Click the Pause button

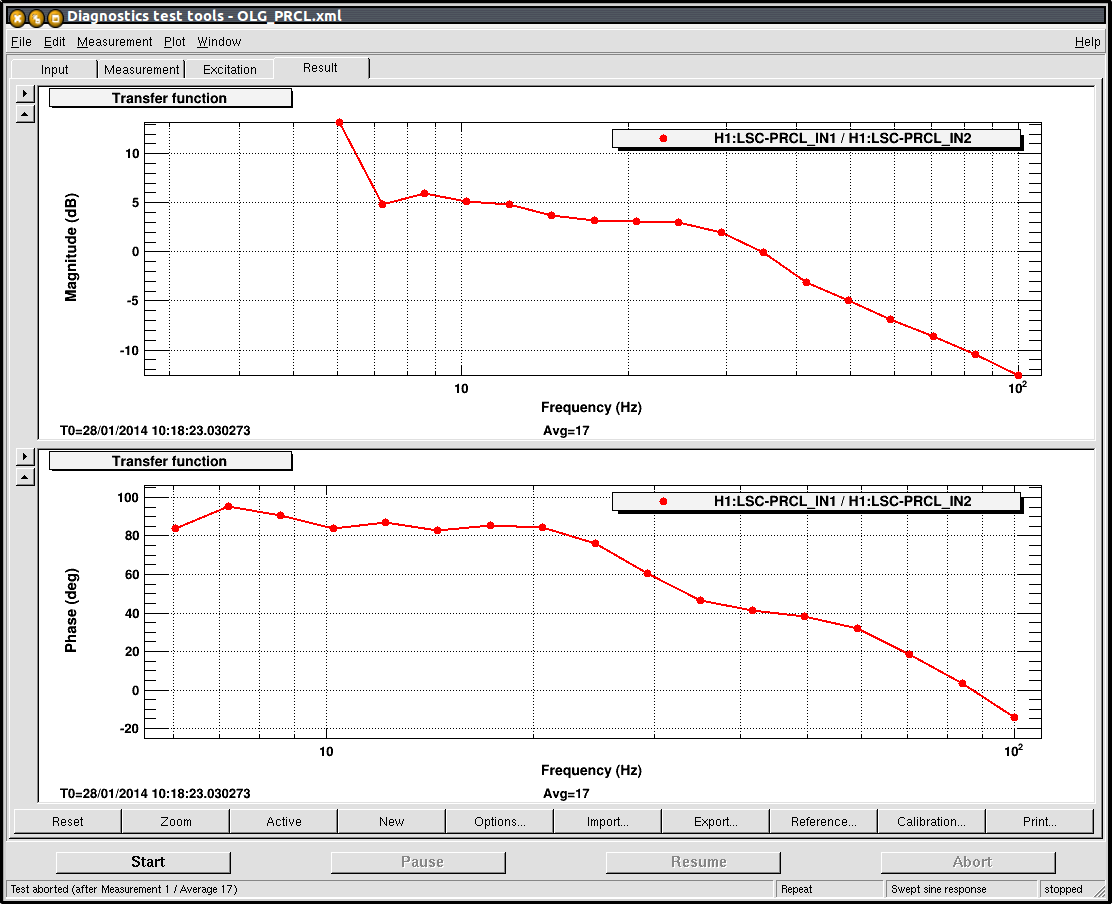418,862
